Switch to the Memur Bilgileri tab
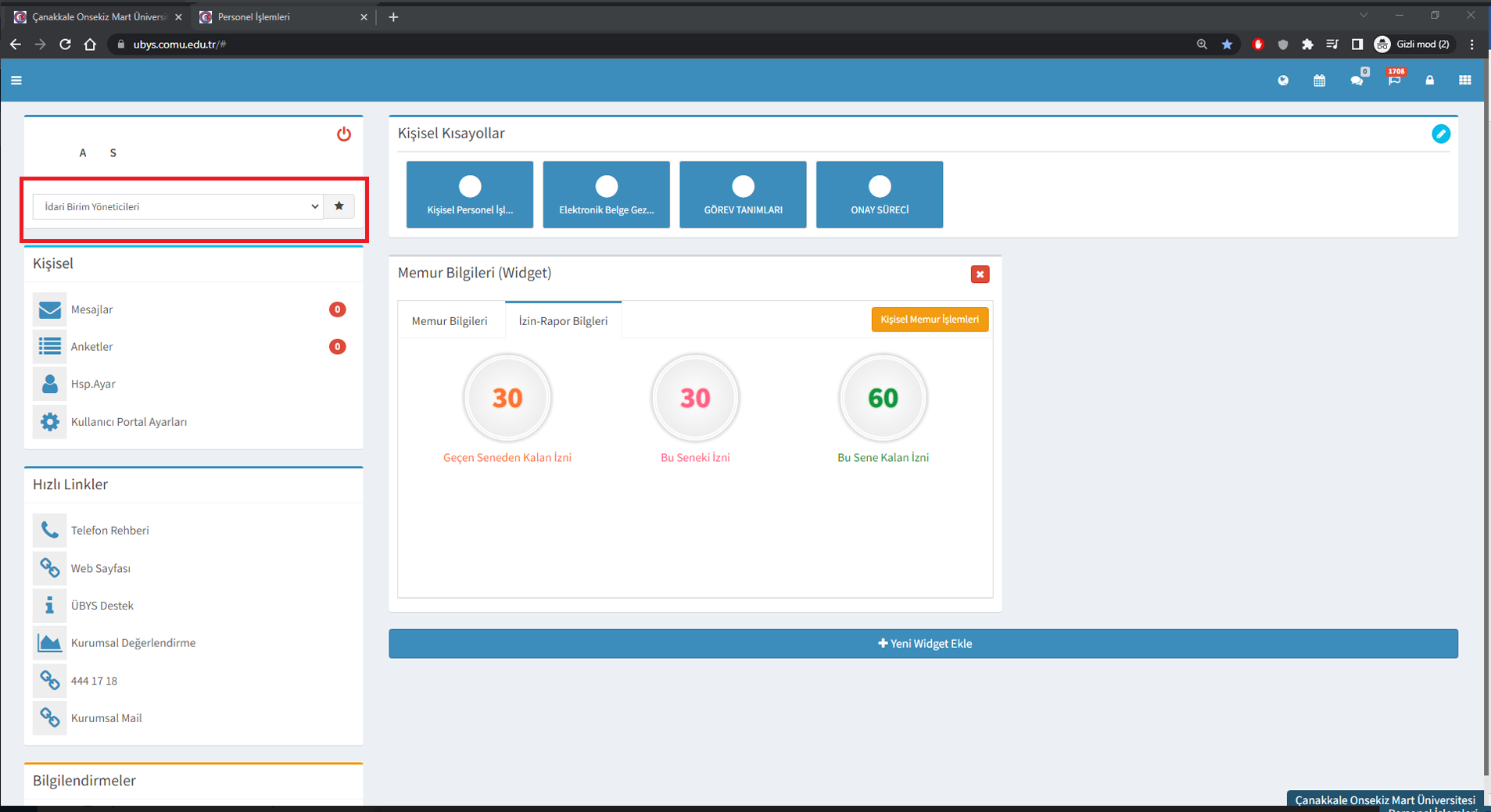This screenshot has height=812, width=1491. (x=450, y=321)
